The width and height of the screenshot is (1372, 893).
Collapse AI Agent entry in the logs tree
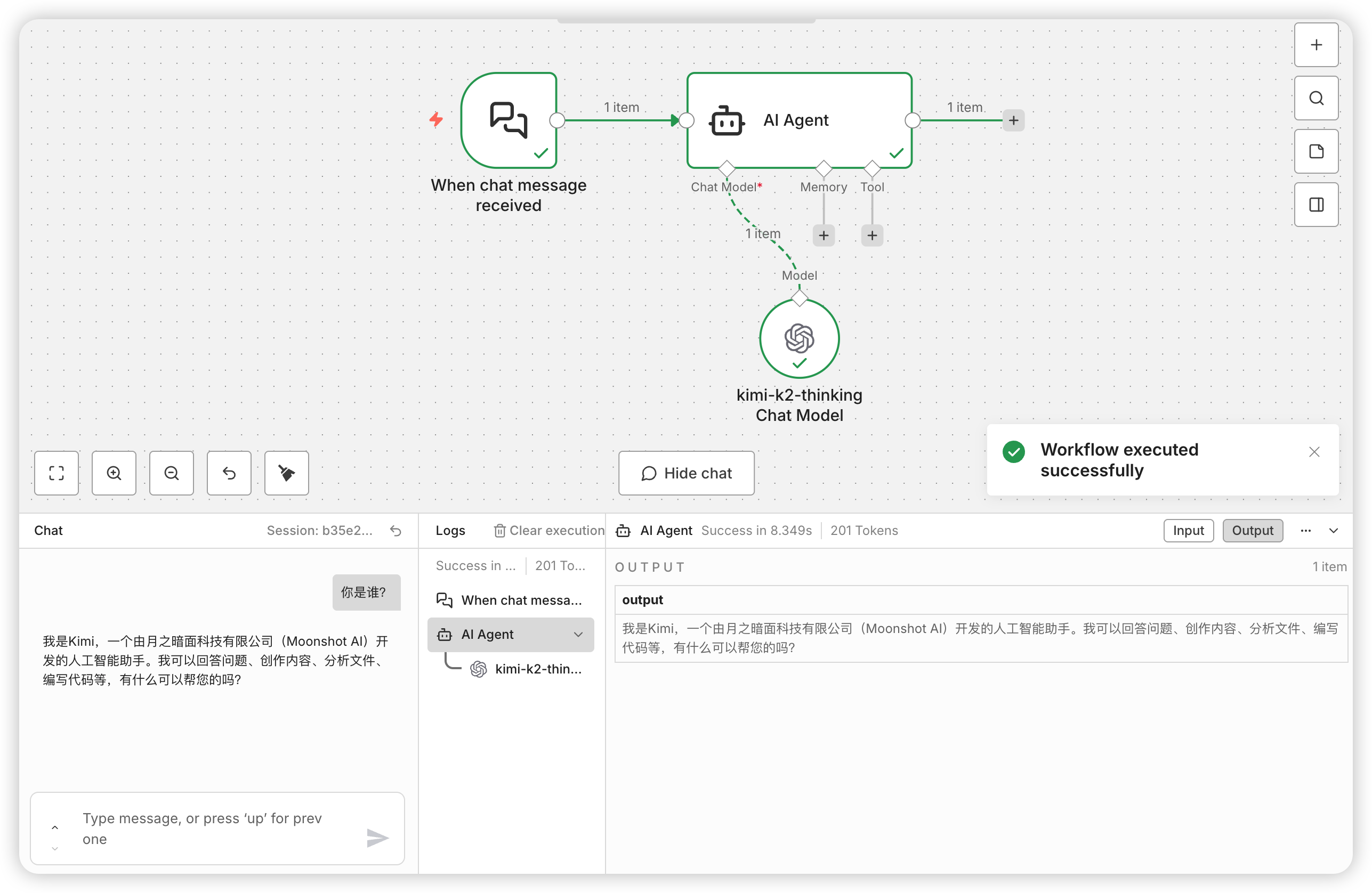point(578,635)
